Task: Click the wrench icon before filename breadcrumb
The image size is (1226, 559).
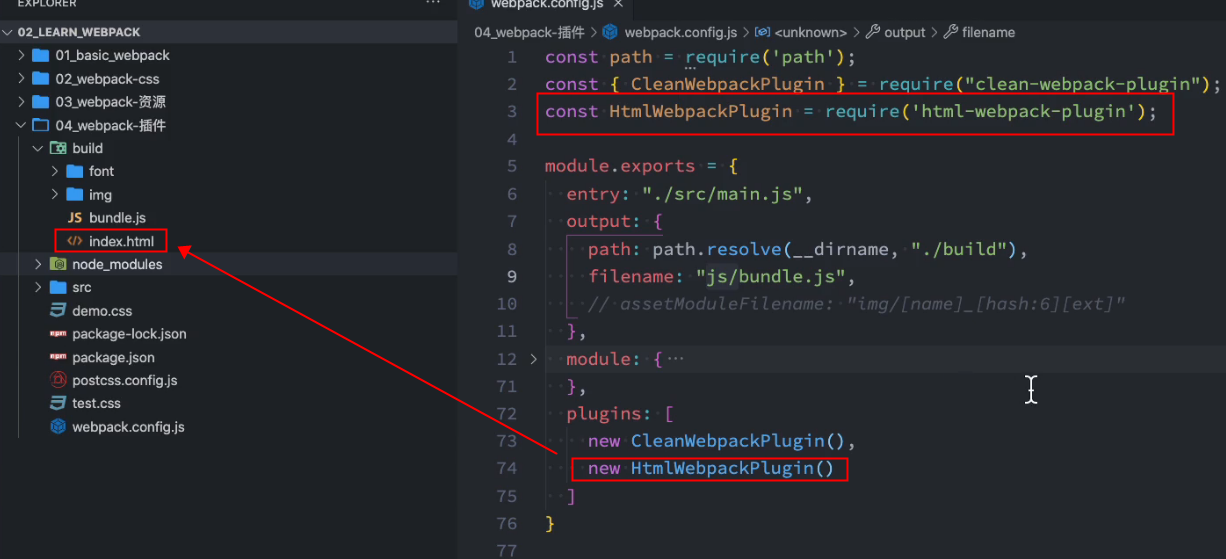Action: pos(950,32)
